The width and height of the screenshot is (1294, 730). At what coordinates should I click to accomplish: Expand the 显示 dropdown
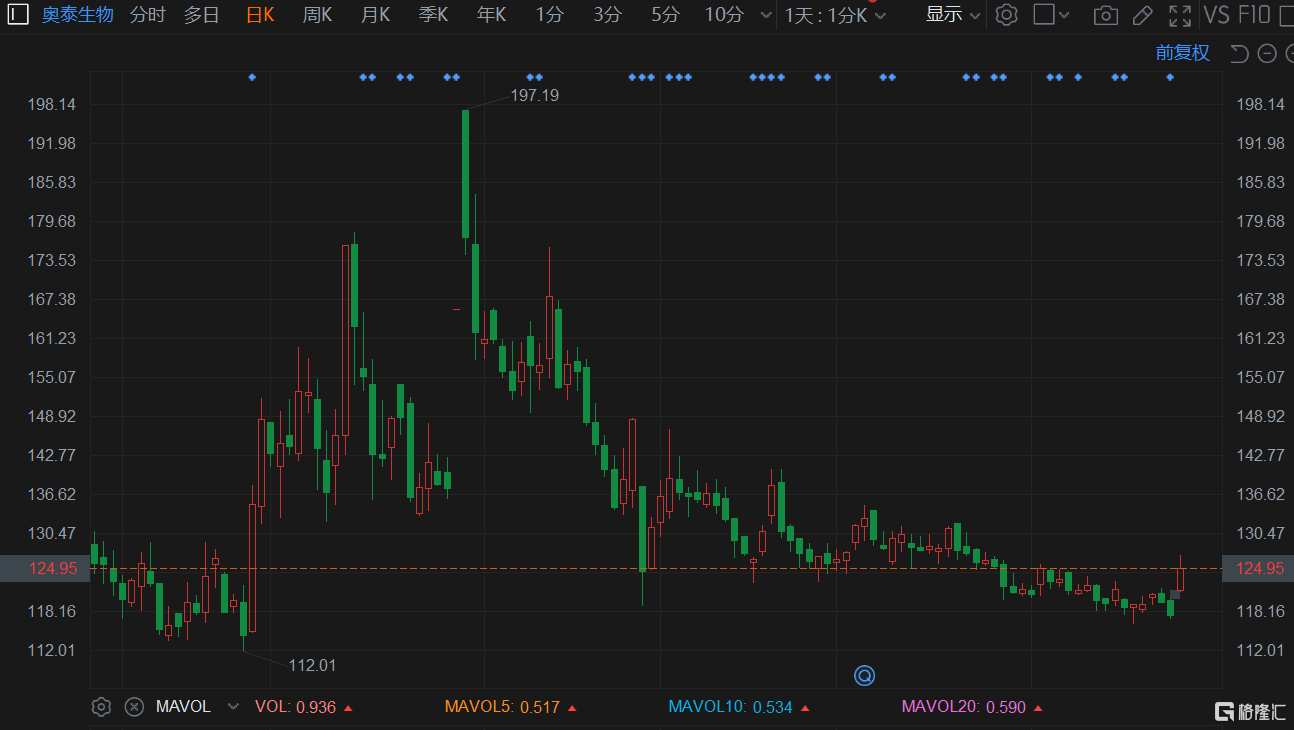pyautogui.click(x=952, y=15)
